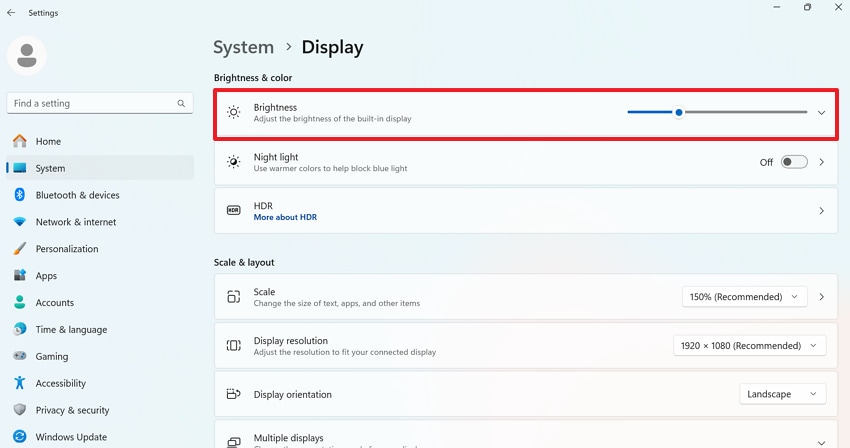
Task: Click the Display title in the breadcrumb
Action: (x=332, y=47)
